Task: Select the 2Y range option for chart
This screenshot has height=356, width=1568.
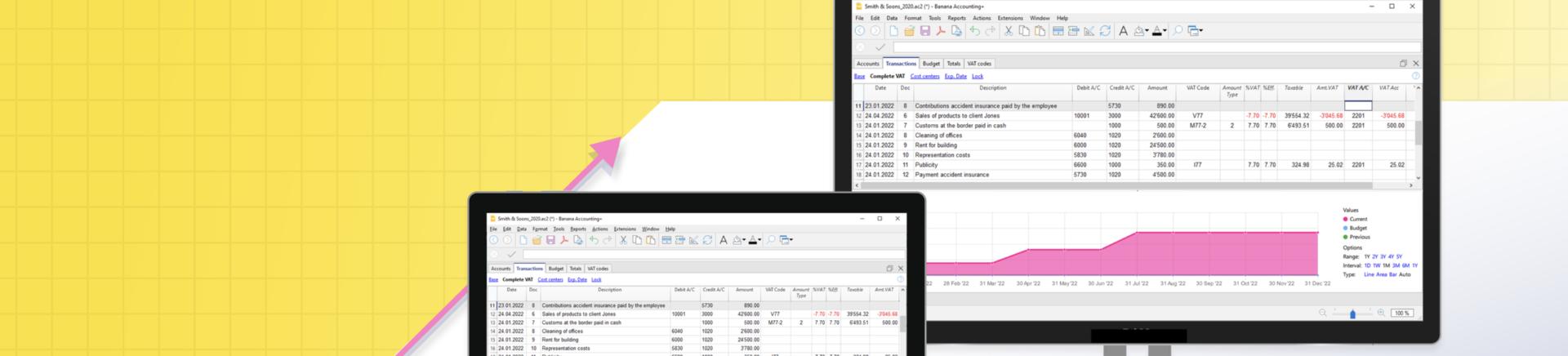Action: tap(1375, 256)
